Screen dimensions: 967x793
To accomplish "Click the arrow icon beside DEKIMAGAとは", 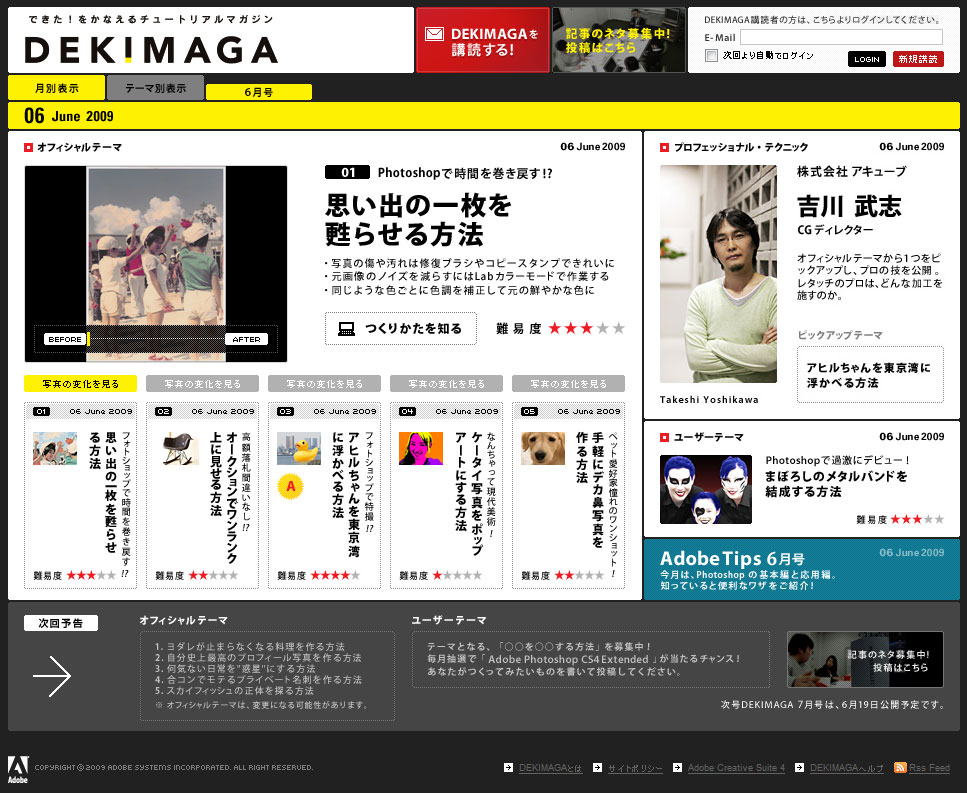I will (x=508, y=768).
